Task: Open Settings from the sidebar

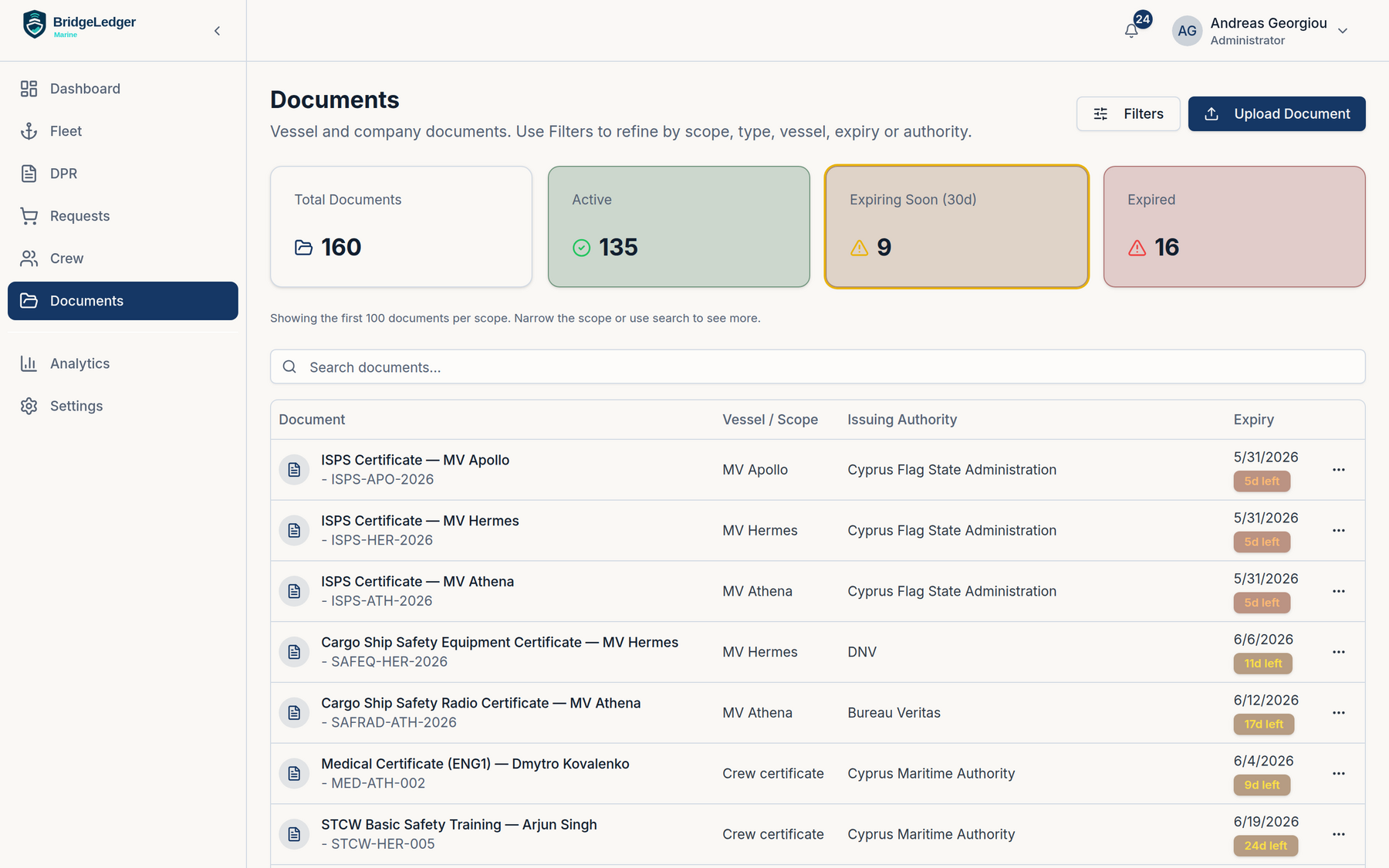Action: coord(123,406)
